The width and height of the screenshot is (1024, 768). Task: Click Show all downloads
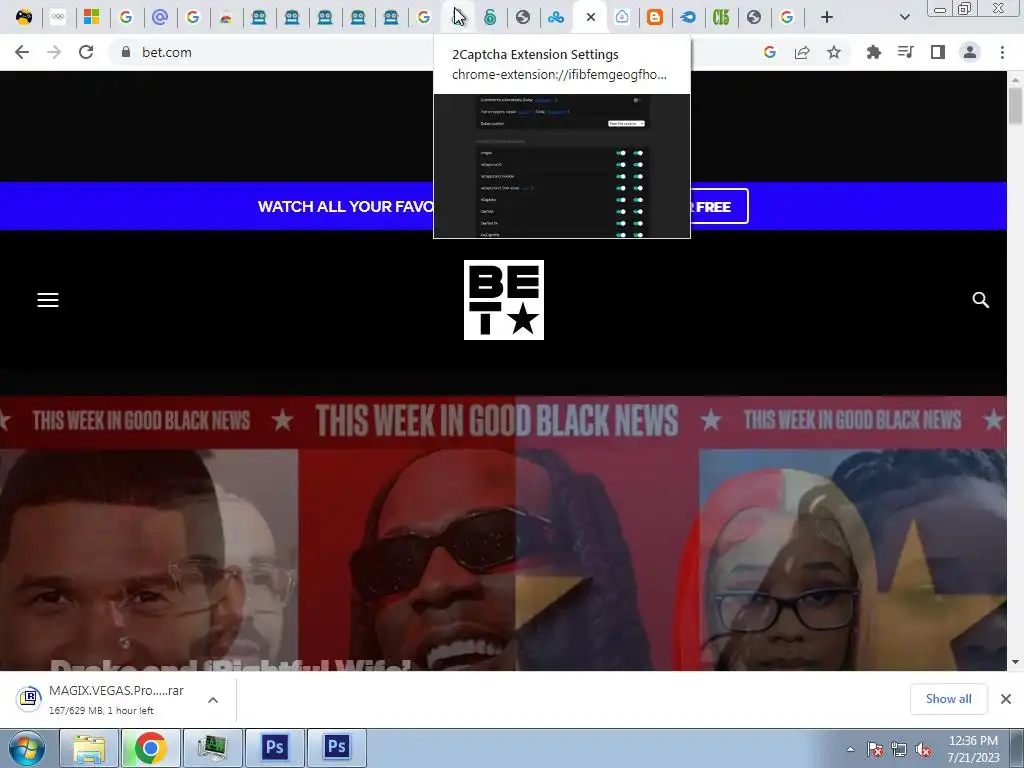tap(948, 699)
